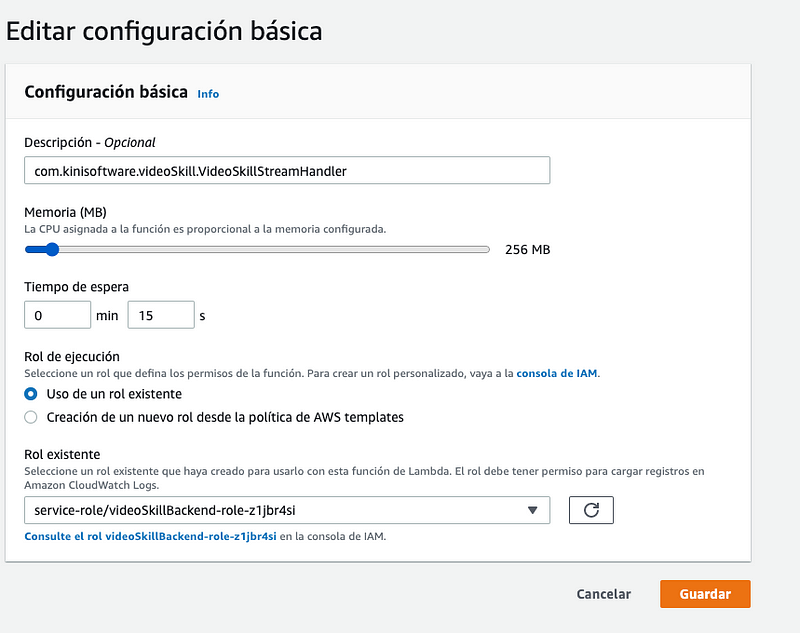Select 'Uso de un rol existente' radio
The height and width of the screenshot is (633, 800).
point(31,394)
